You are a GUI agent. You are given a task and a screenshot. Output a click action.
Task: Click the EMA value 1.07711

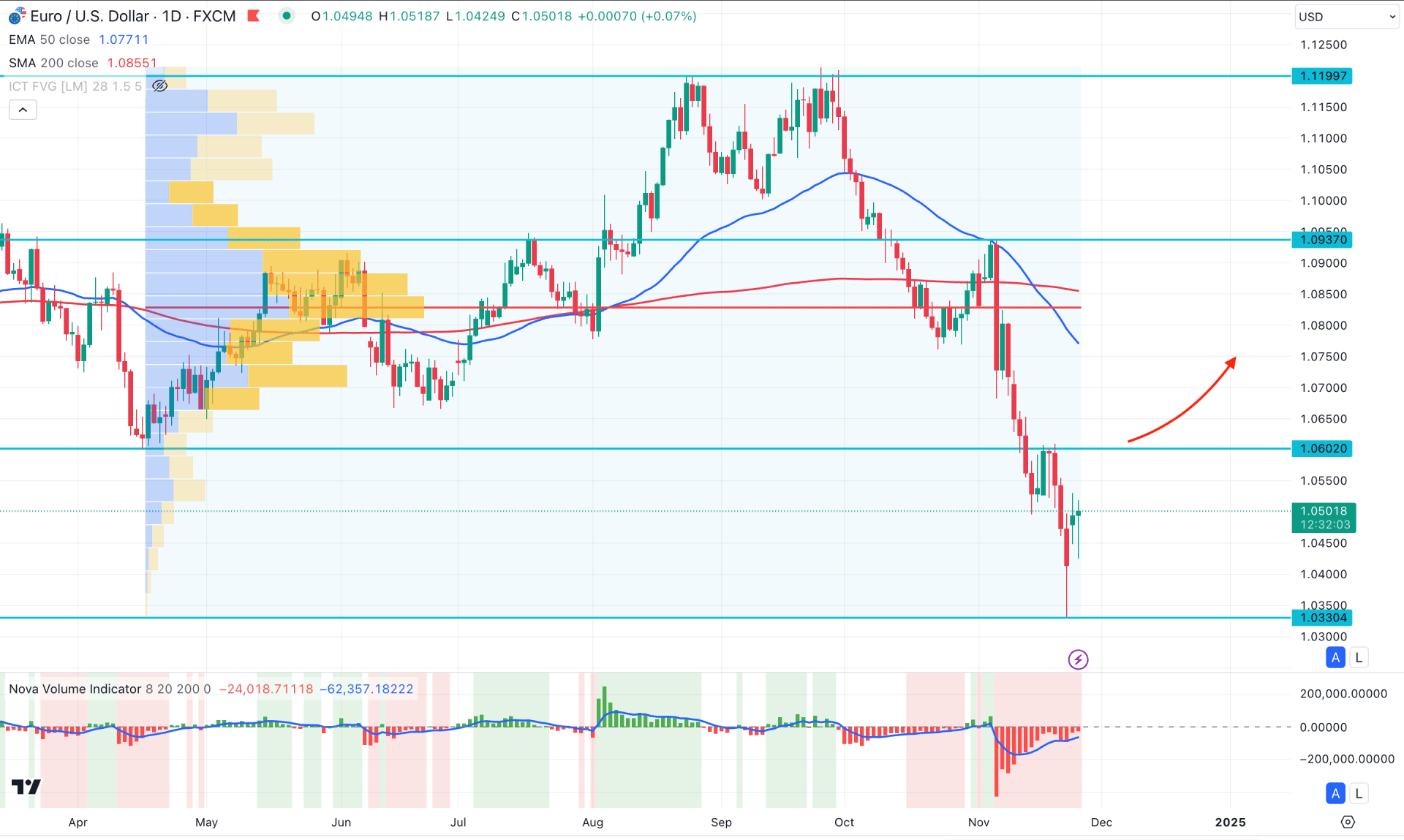pos(124,39)
